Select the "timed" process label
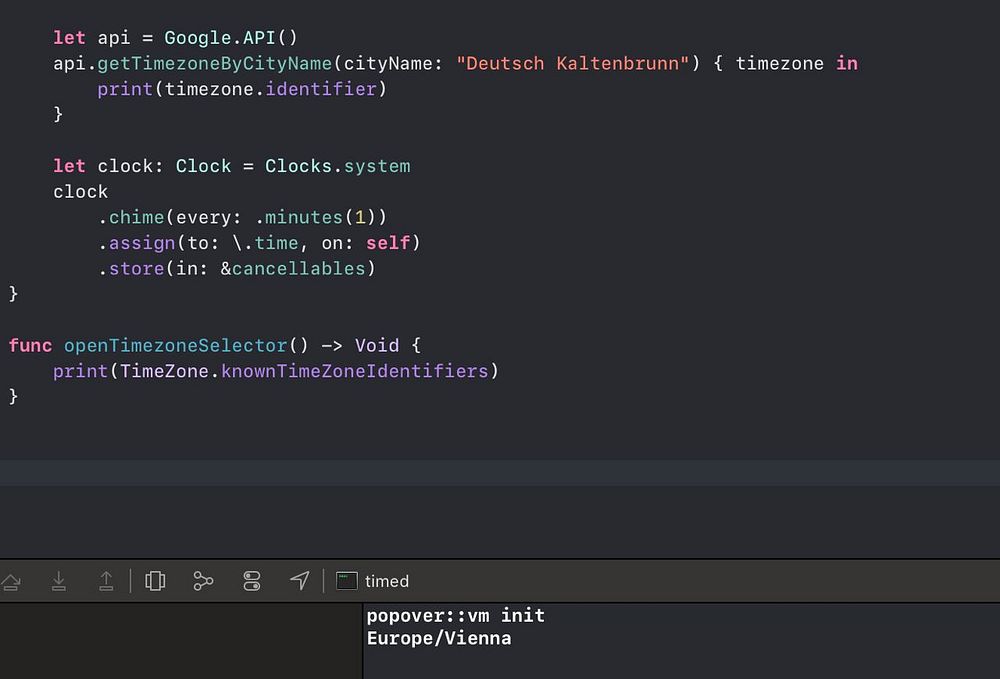1000x679 pixels. (x=386, y=581)
